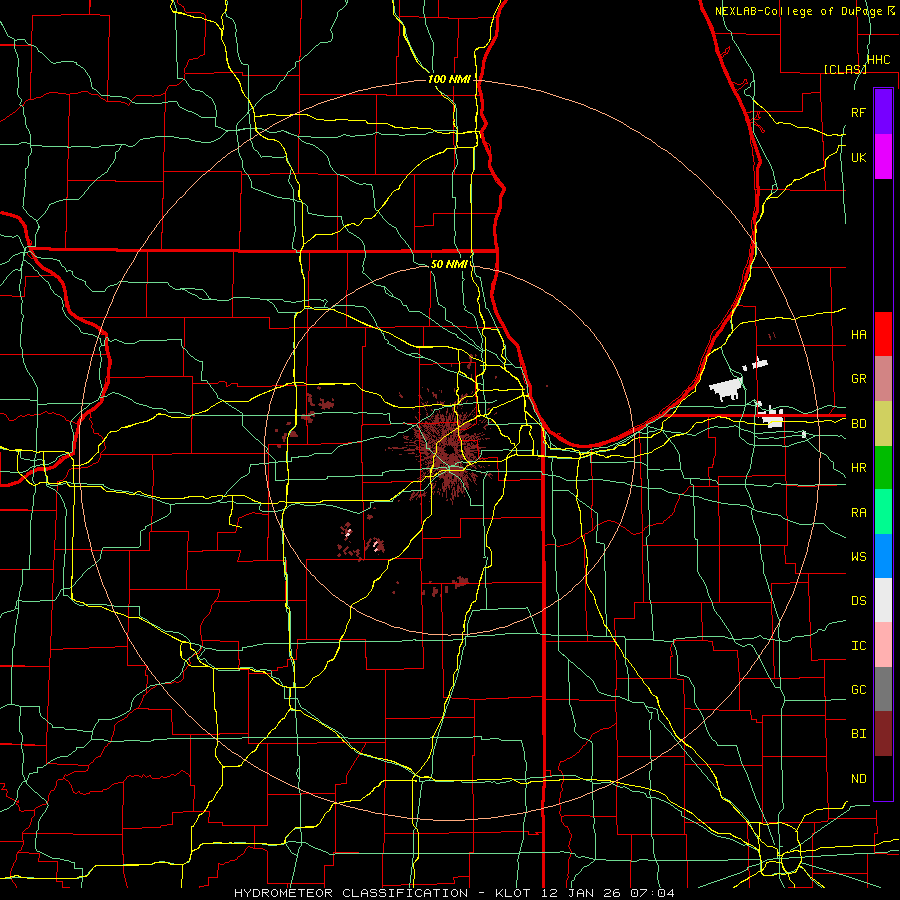Image resolution: width=900 pixels, height=900 pixels.
Task: Click the magenta UK legend color swatch
Action: pos(883,157)
